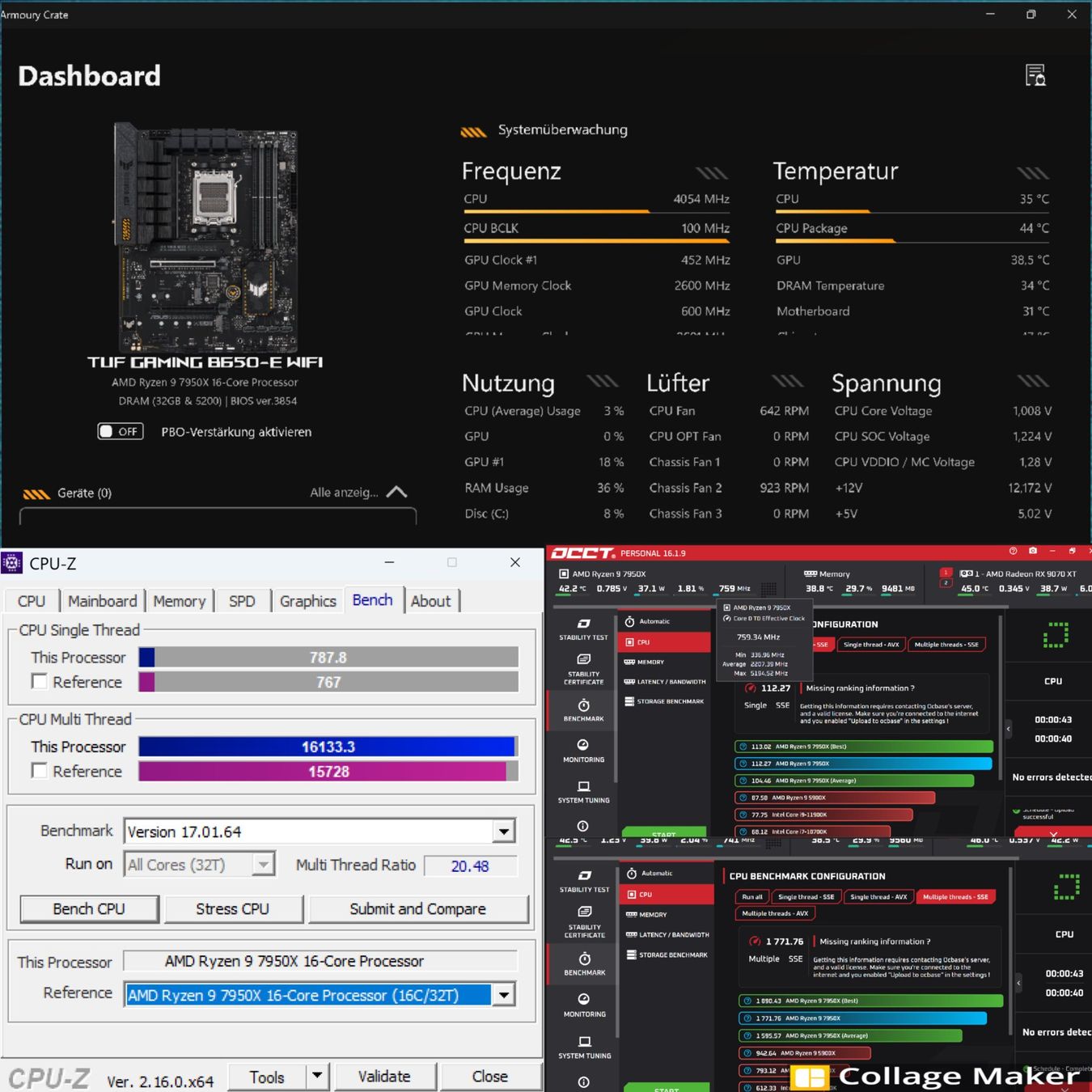1092x1092 pixels.
Task: Click info icon beside the 113.02 score bar
Action: point(743,747)
